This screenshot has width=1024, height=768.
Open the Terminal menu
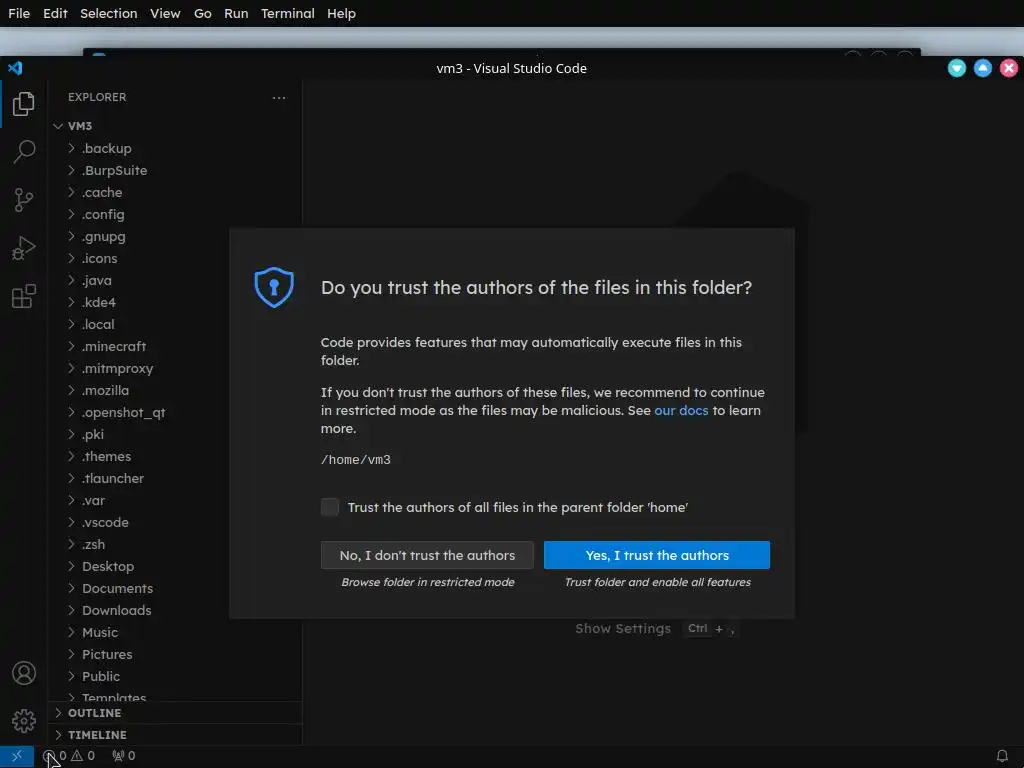point(287,13)
